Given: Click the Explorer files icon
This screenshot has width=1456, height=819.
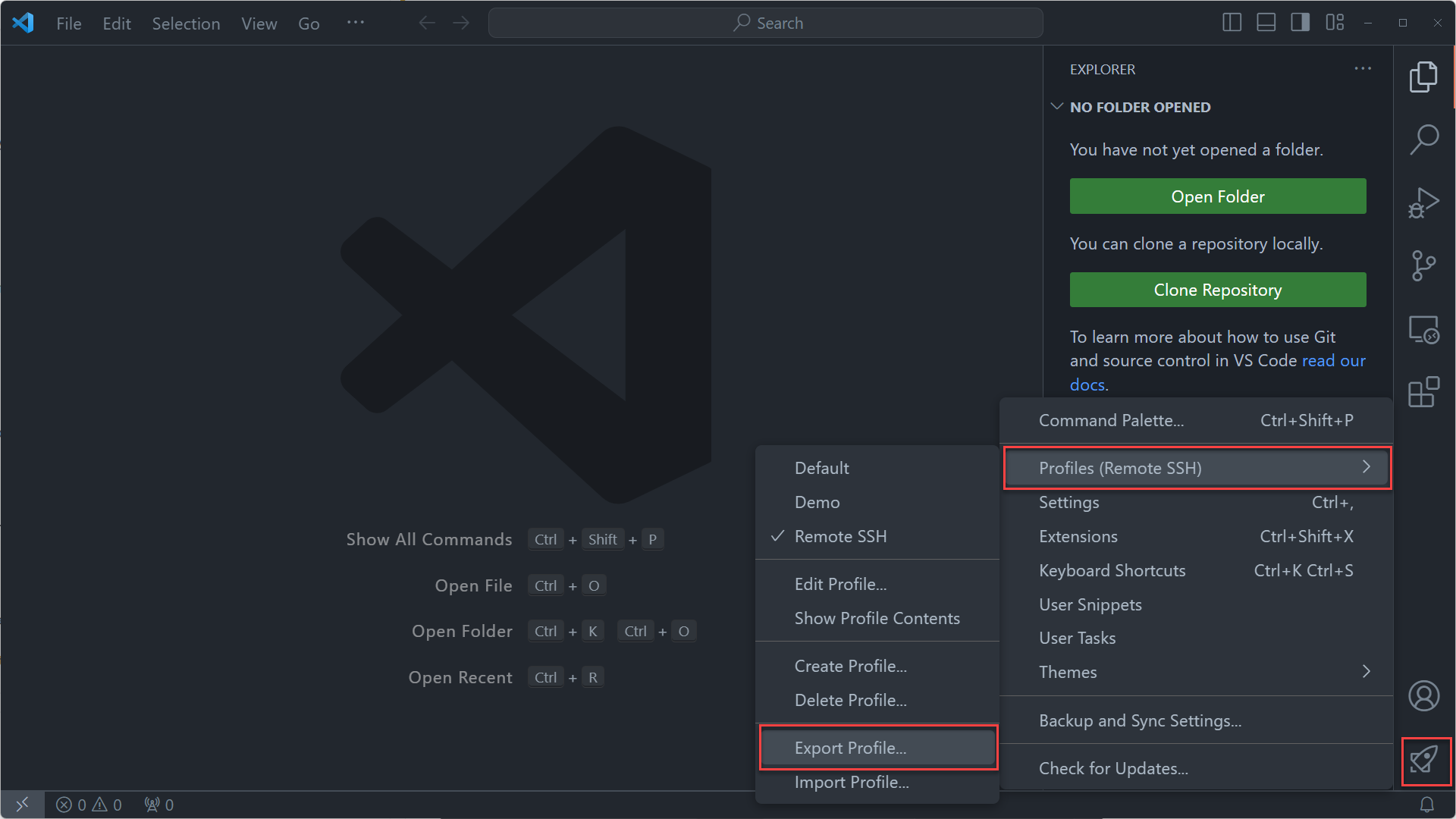Looking at the screenshot, I should [1425, 77].
